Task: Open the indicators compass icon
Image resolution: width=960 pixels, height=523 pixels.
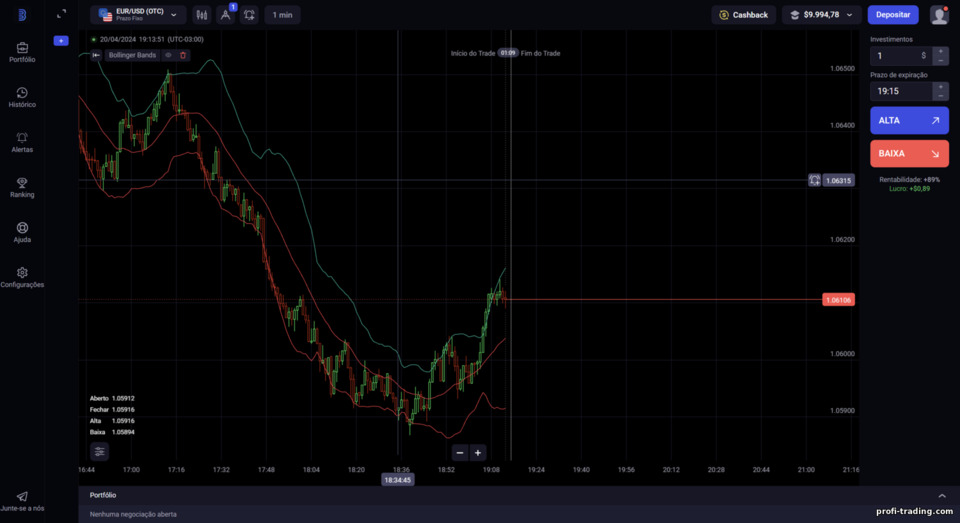Action: [225, 15]
